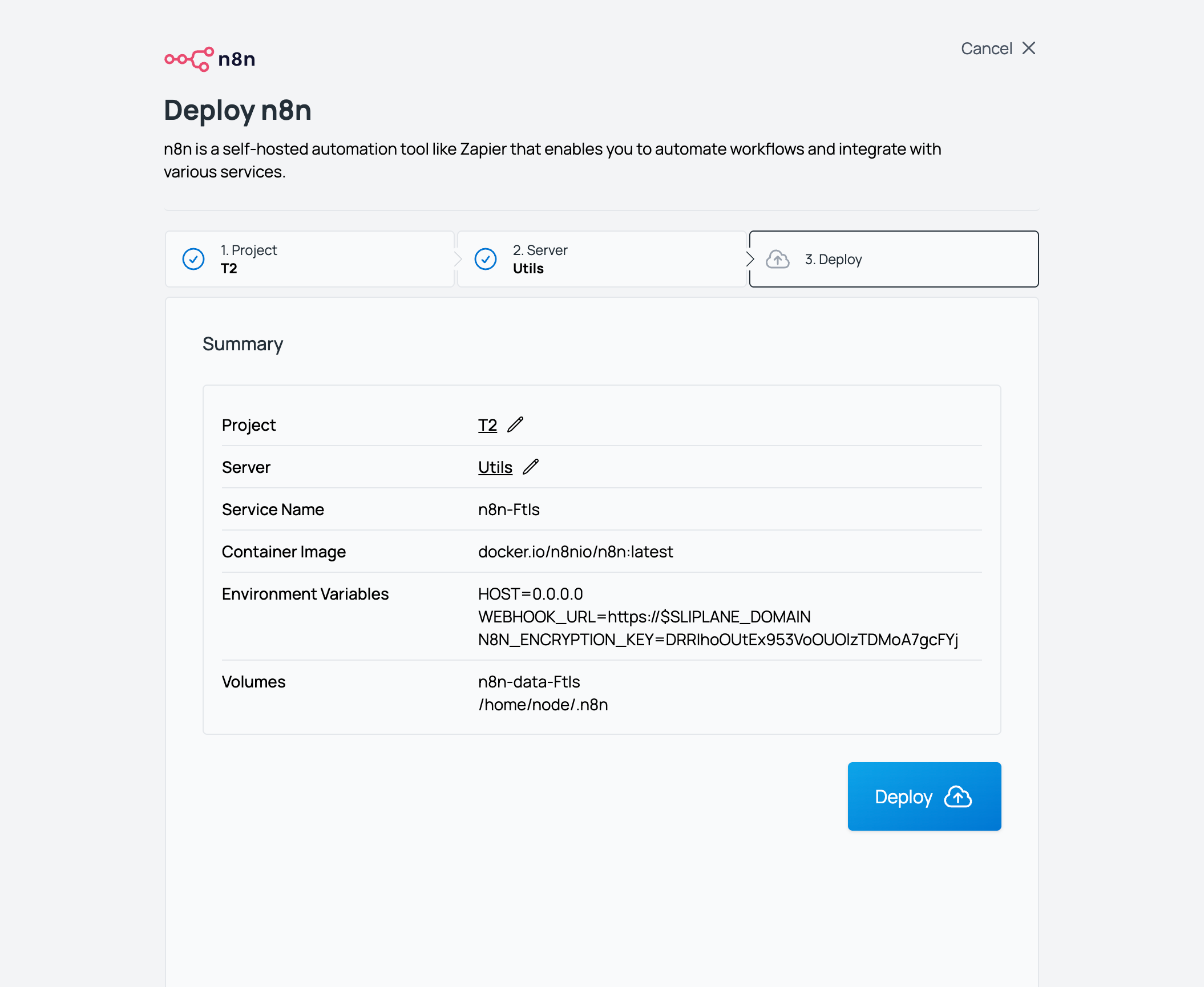Edit the server with pencil icon next to Utils
Screen dimensions: 1204x987
(531, 467)
